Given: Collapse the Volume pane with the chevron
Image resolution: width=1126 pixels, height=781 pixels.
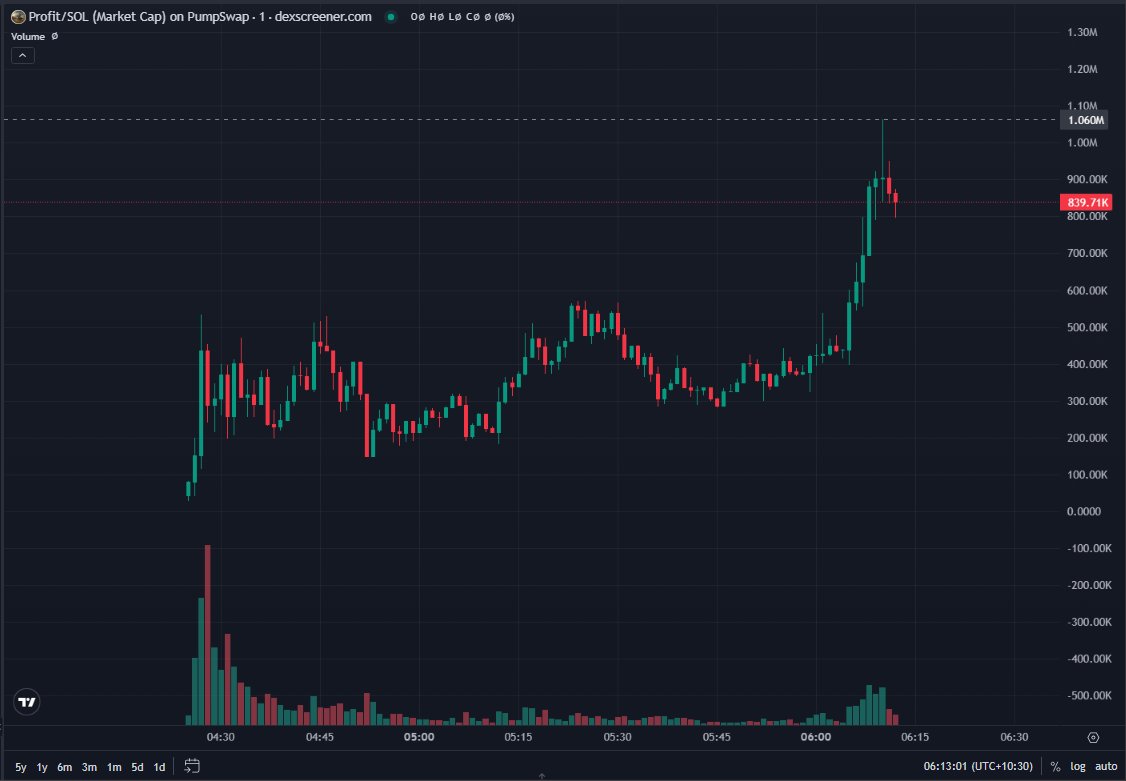Looking at the screenshot, I should [x=22, y=55].
